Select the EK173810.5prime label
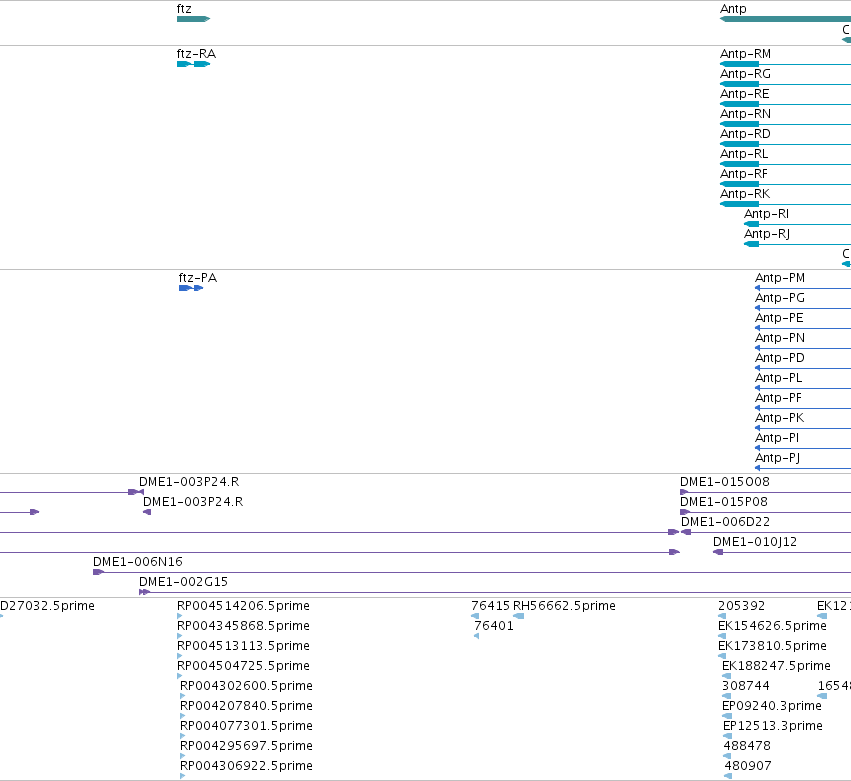The width and height of the screenshot is (851, 781). click(772, 646)
